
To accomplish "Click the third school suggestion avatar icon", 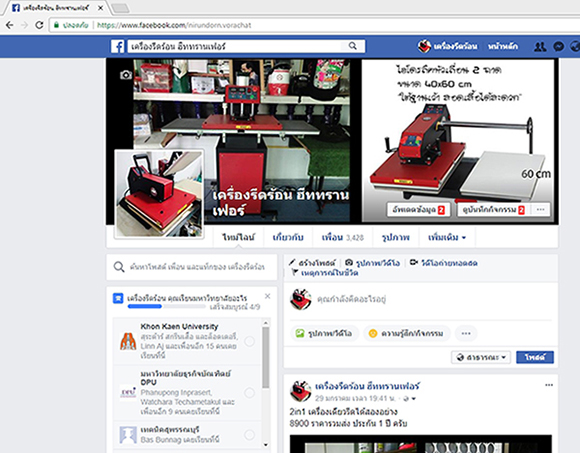I will [128, 435].
